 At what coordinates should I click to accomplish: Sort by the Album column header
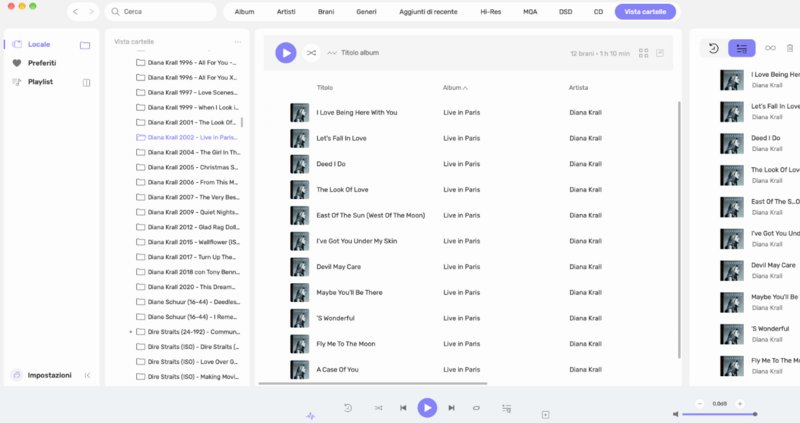pyautogui.click(x=455, y=88)
